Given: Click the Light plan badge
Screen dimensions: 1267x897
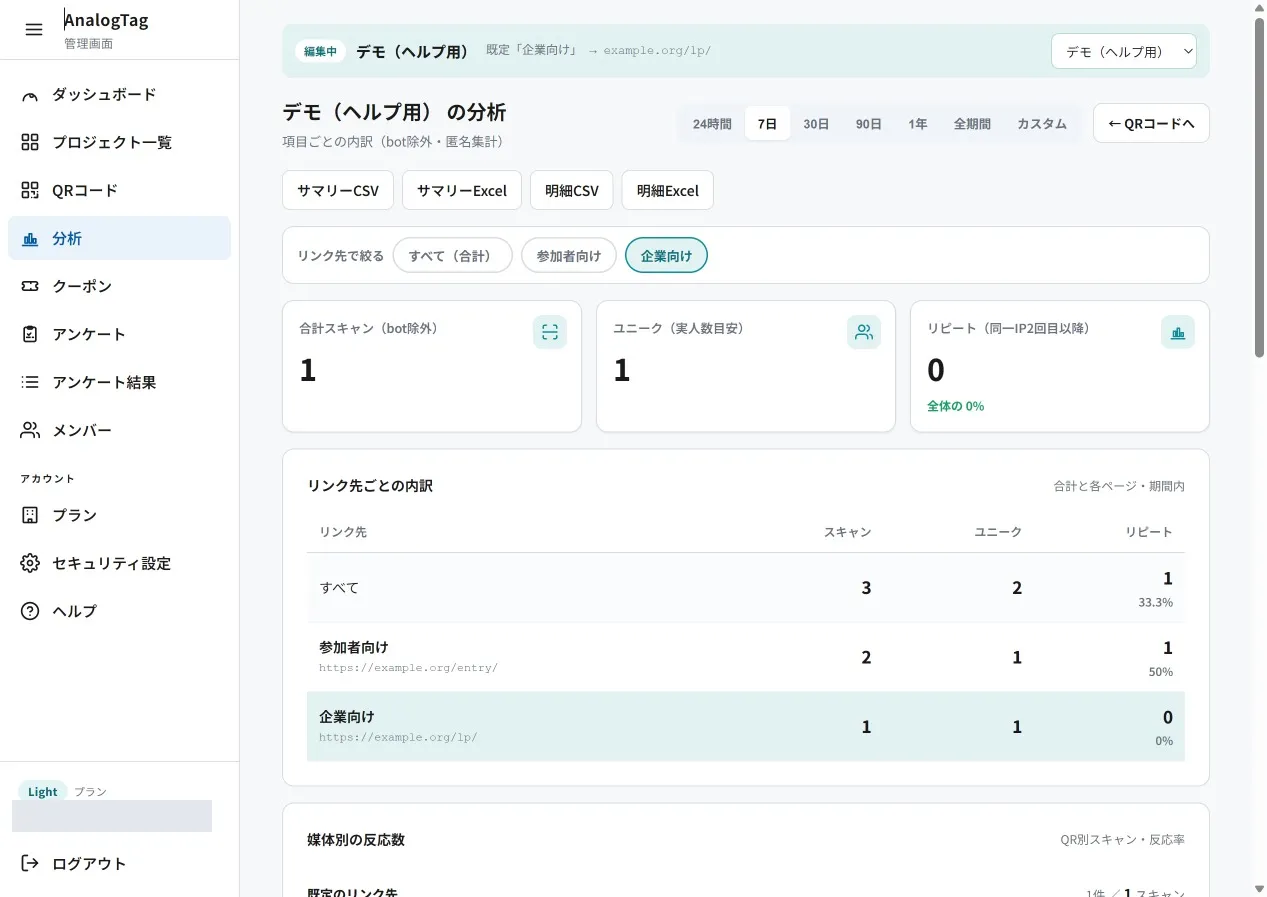Looking at the screenshot, I should pyautogui.click(x=43, y=792).
